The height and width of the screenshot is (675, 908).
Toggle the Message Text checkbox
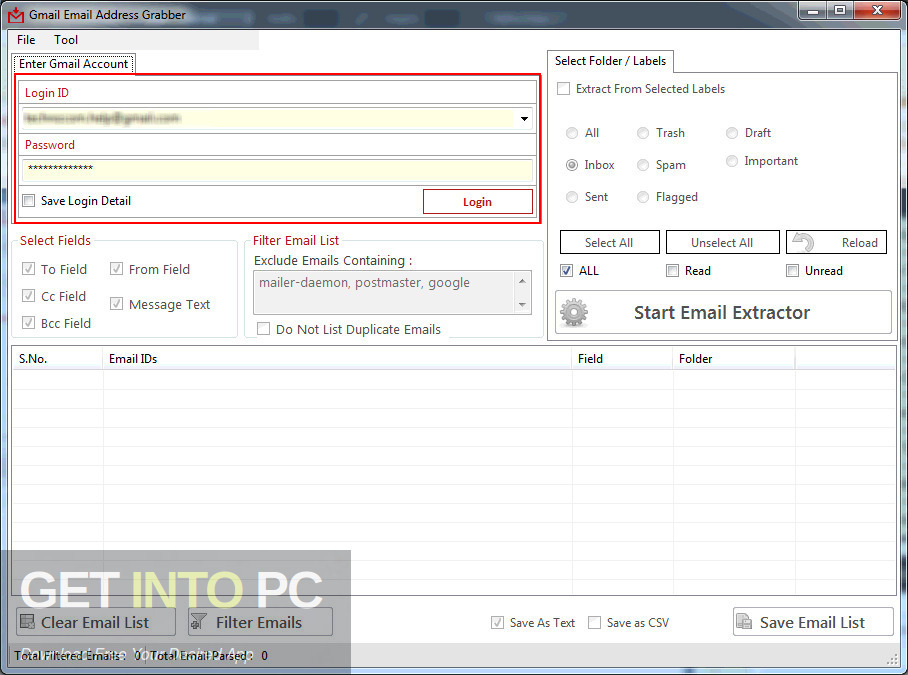pyautogui.click(x=116, y=303)
